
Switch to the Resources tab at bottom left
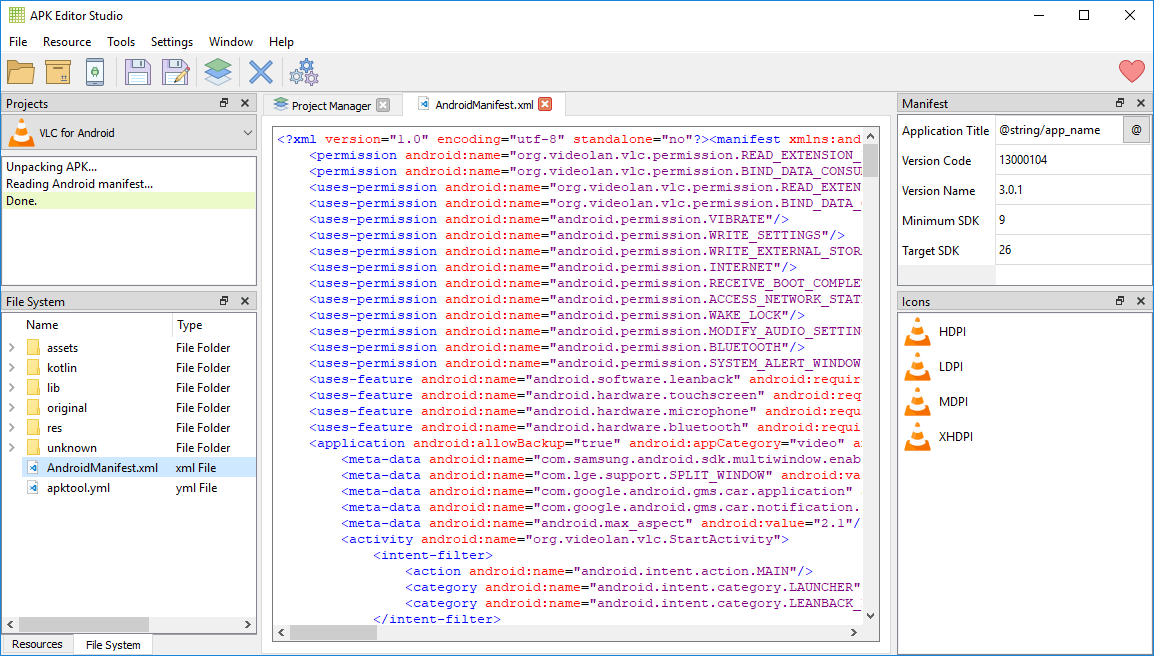point(37,645)
